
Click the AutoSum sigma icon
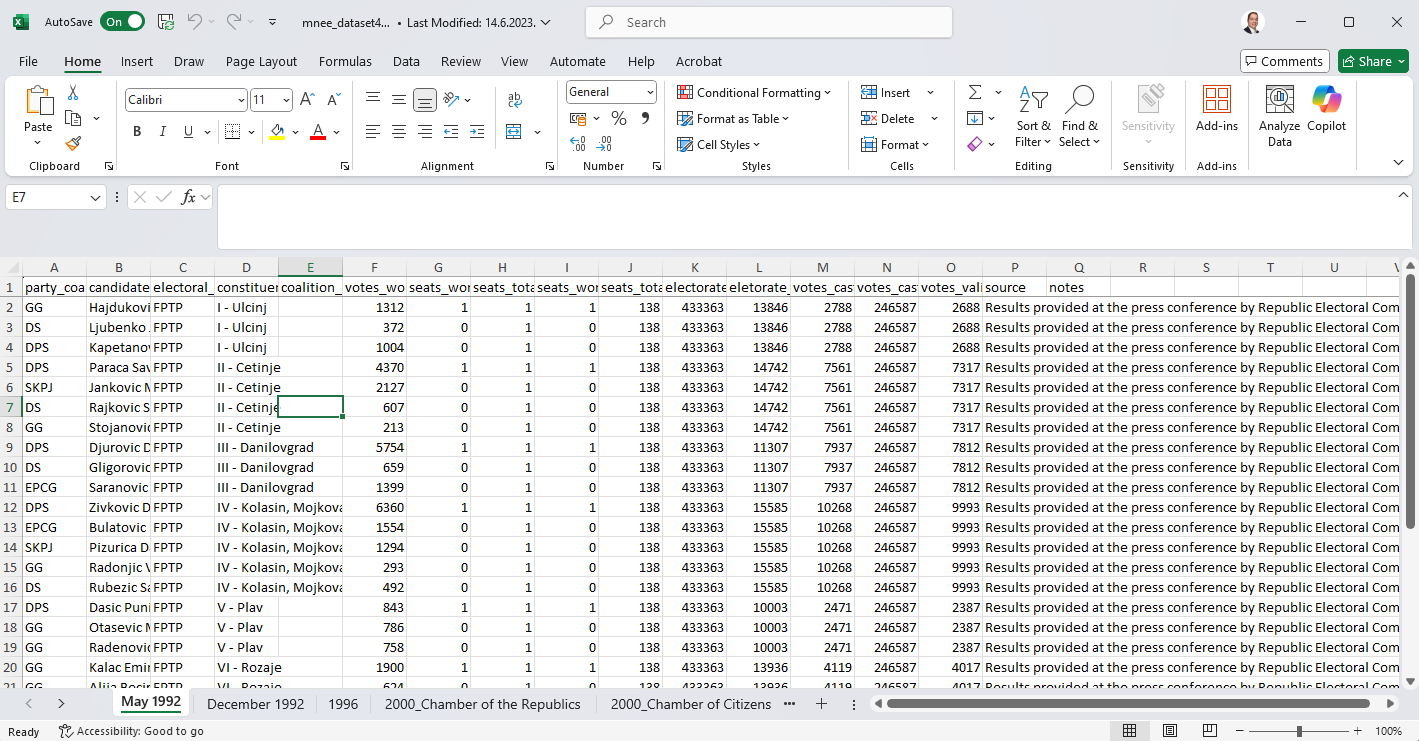975,93
